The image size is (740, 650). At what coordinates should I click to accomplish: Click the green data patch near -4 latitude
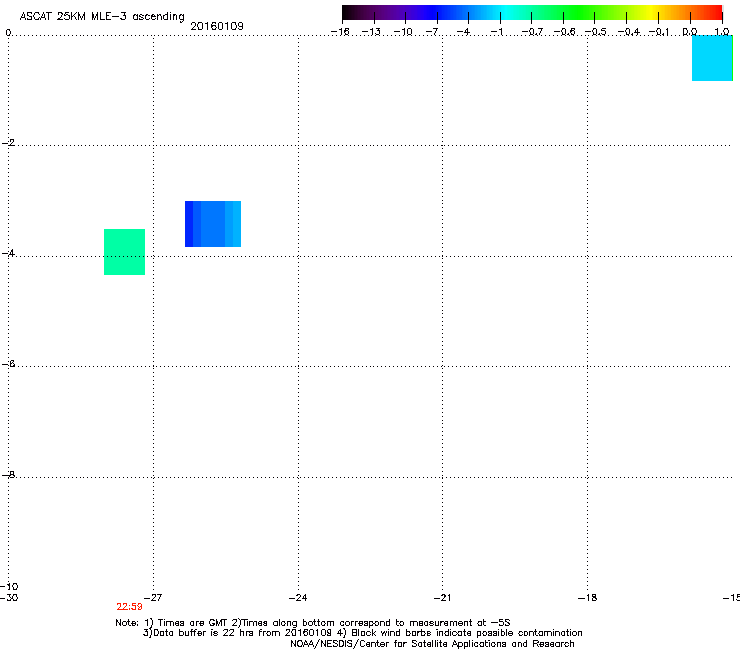125,252
